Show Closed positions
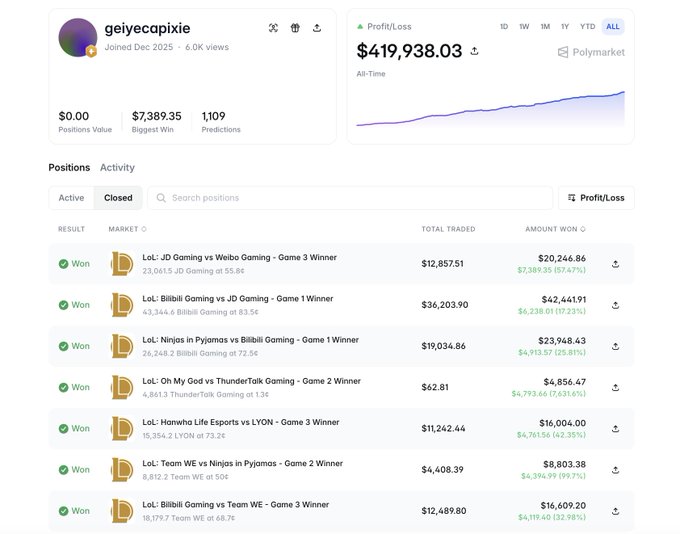 (118, 198)
